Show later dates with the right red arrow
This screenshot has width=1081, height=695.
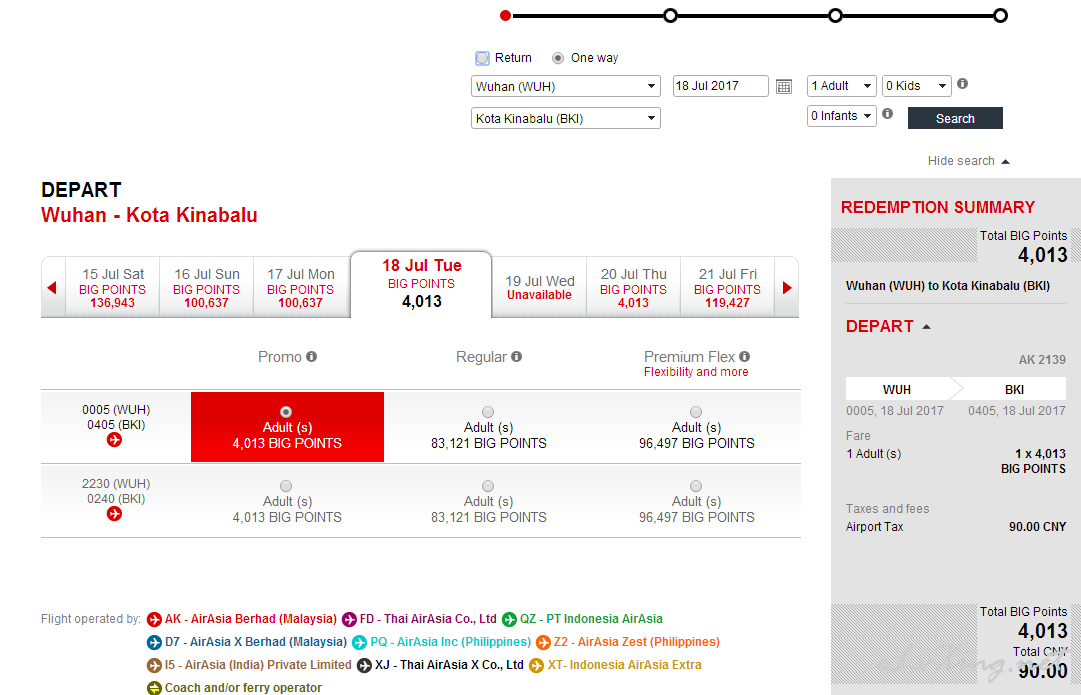[x=787, y=288]
